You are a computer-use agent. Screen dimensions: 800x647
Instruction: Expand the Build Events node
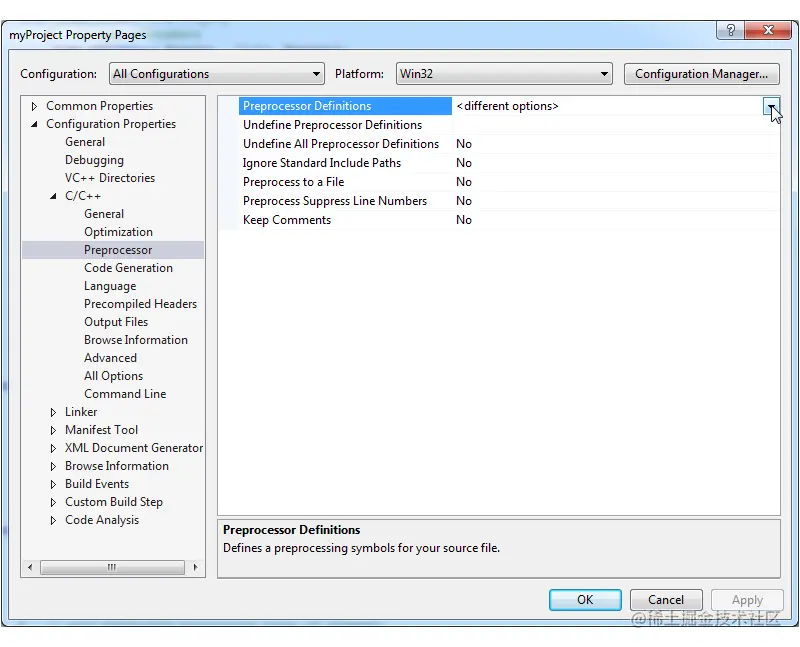[x=53, y=484]
